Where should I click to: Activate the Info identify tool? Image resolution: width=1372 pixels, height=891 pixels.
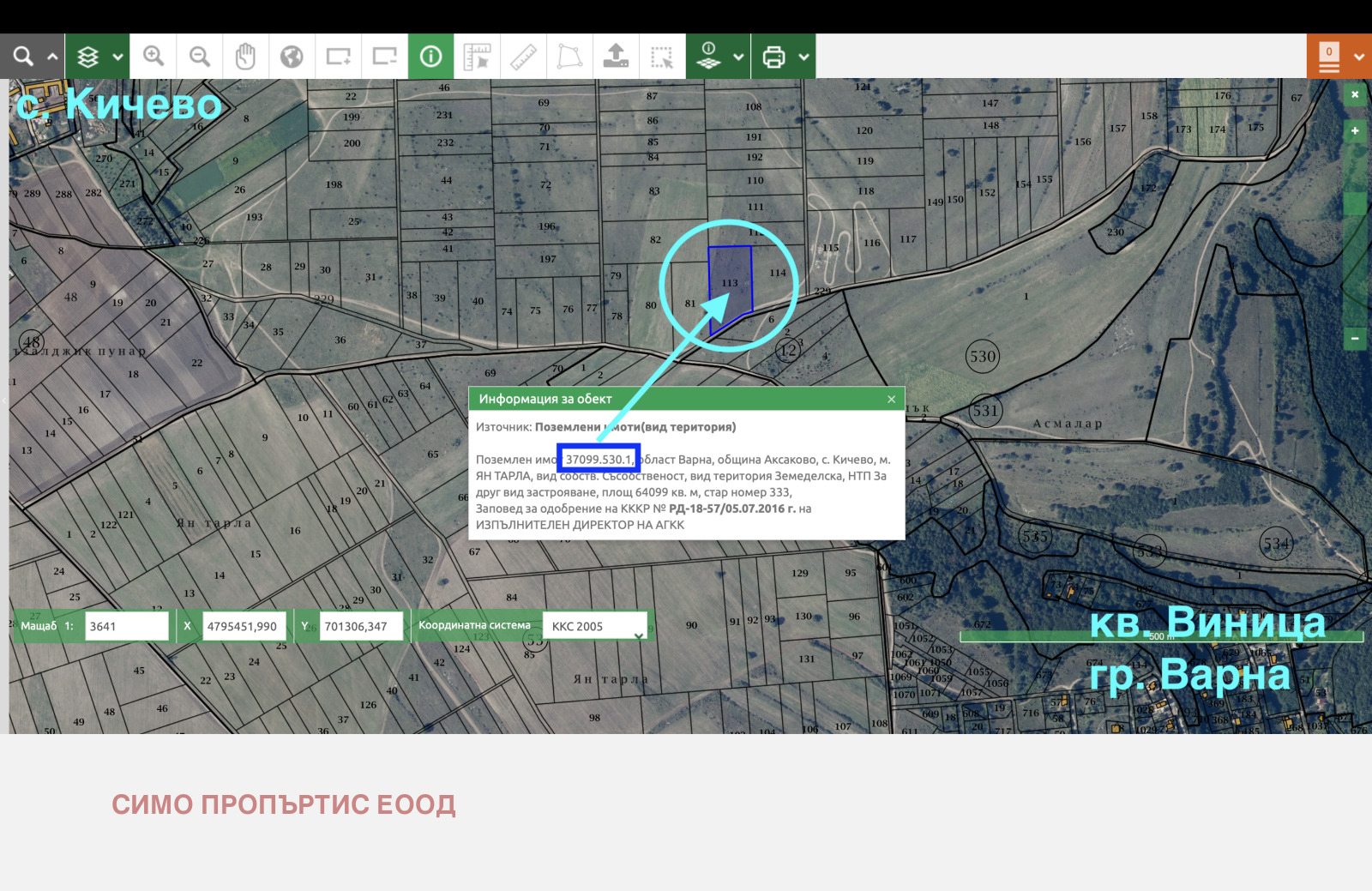pyautogui.click(x=430, y=56)
